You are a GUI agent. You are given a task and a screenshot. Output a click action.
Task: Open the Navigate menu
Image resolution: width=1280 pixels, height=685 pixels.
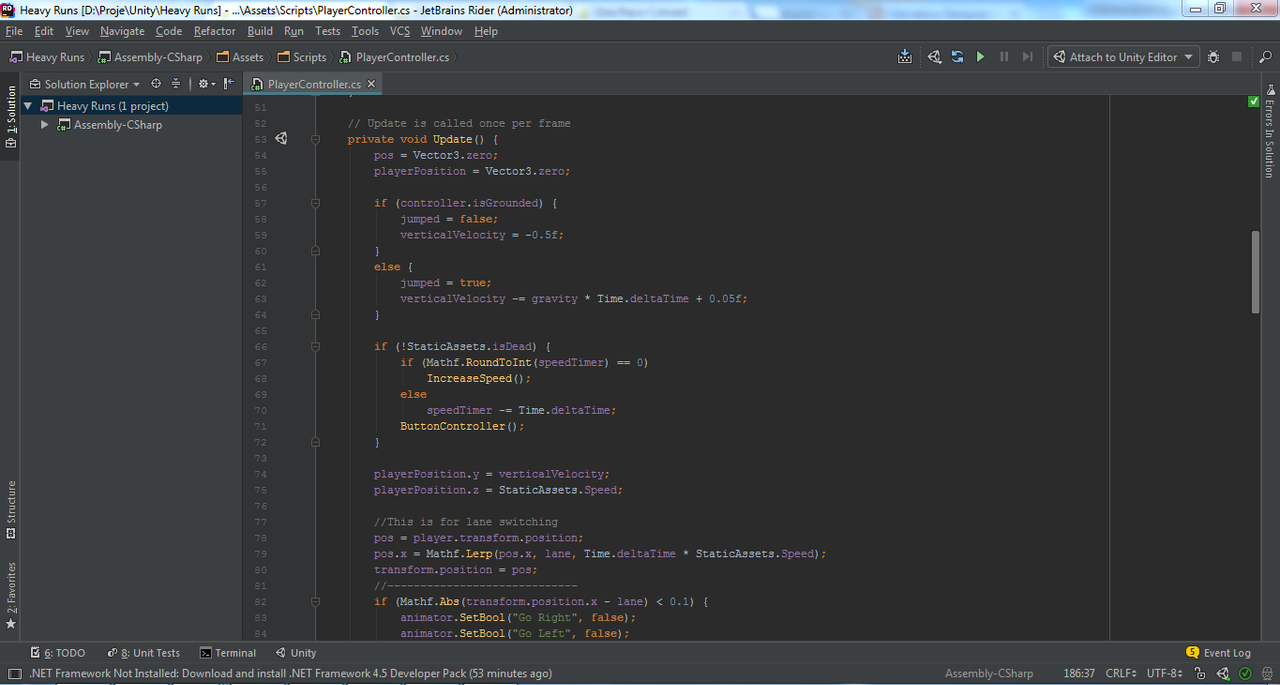point(122,31)
